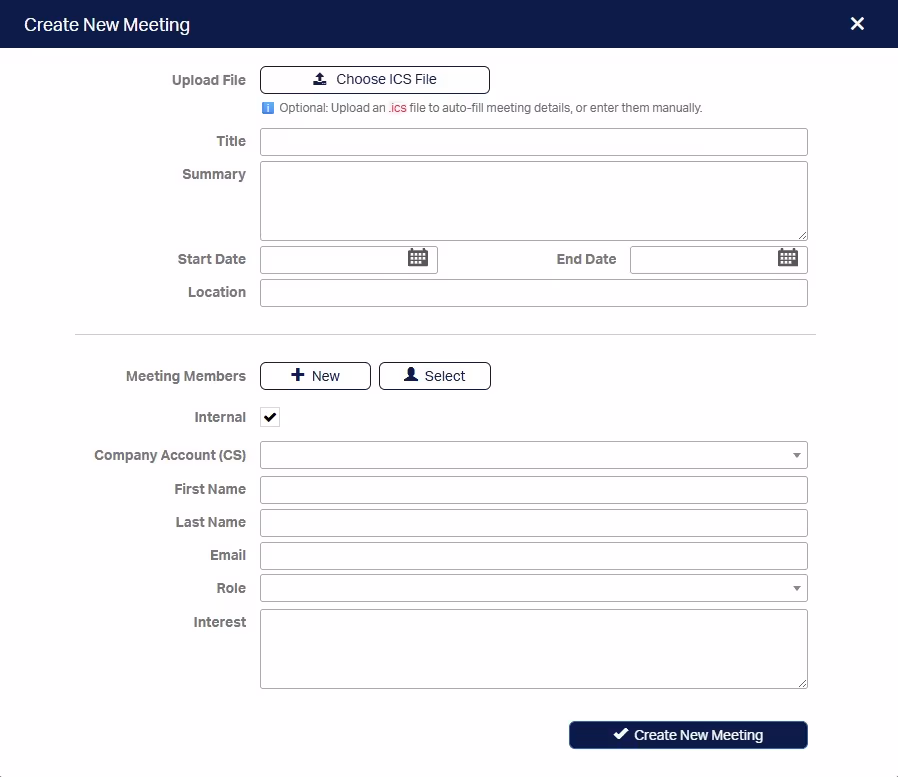
Task: Click the 'Internal' label text
Action: (220, 417)
